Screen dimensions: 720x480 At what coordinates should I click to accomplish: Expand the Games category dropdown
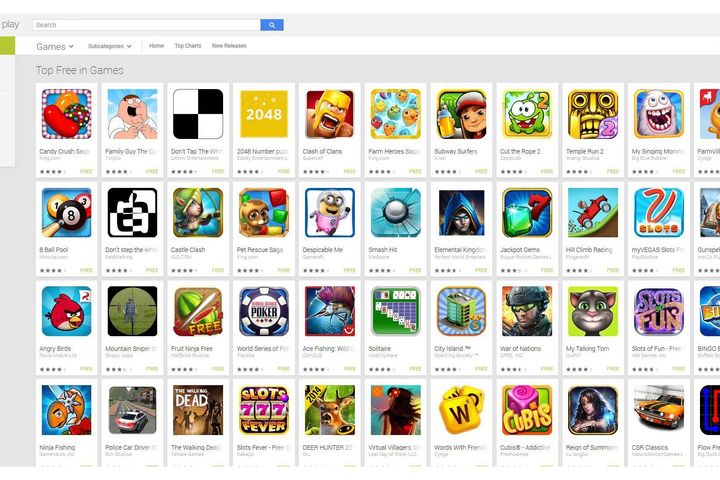[55, 46]
